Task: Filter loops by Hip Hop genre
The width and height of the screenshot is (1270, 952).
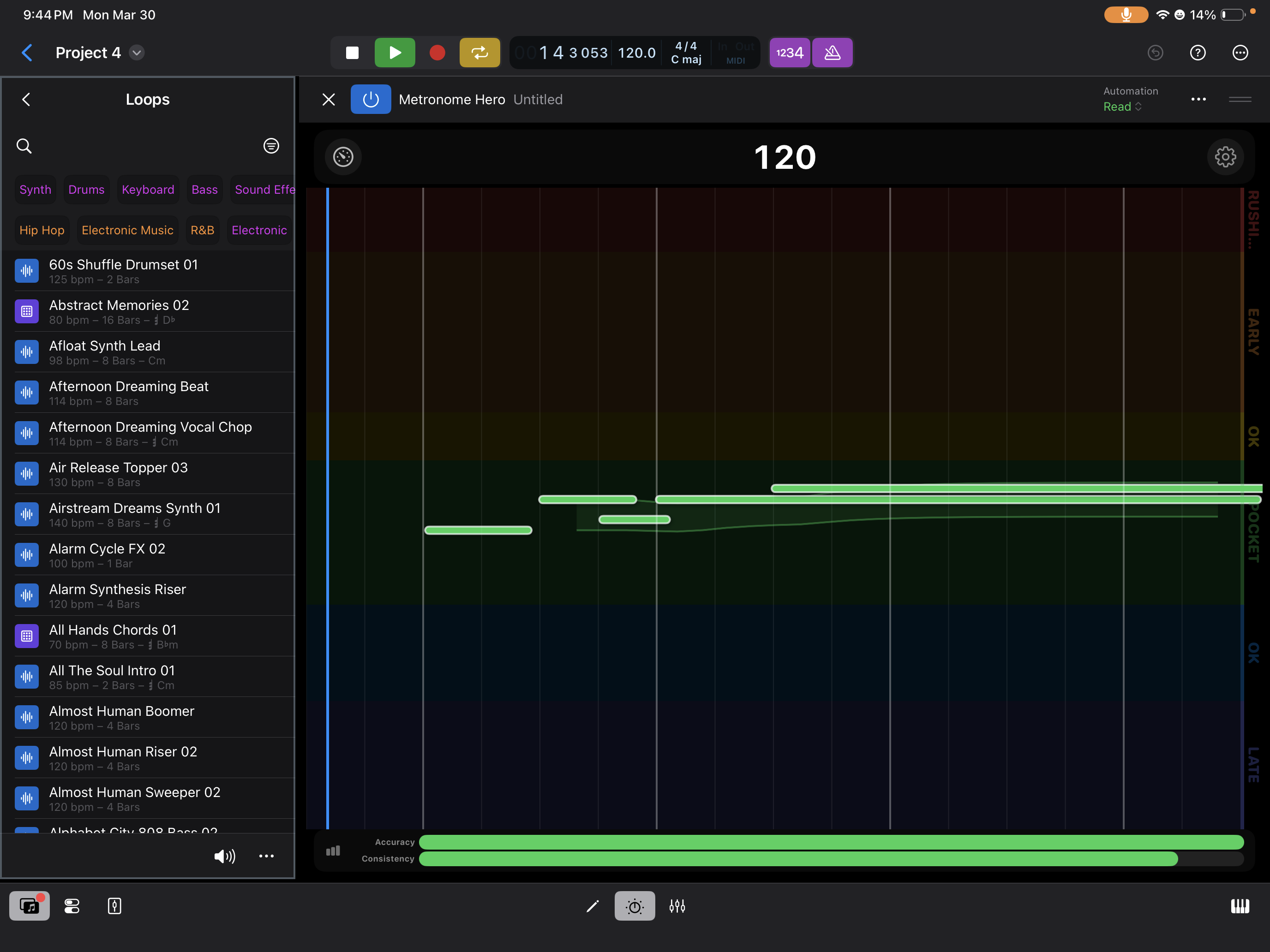Action: pyautogui.click(x=42, y=230)
